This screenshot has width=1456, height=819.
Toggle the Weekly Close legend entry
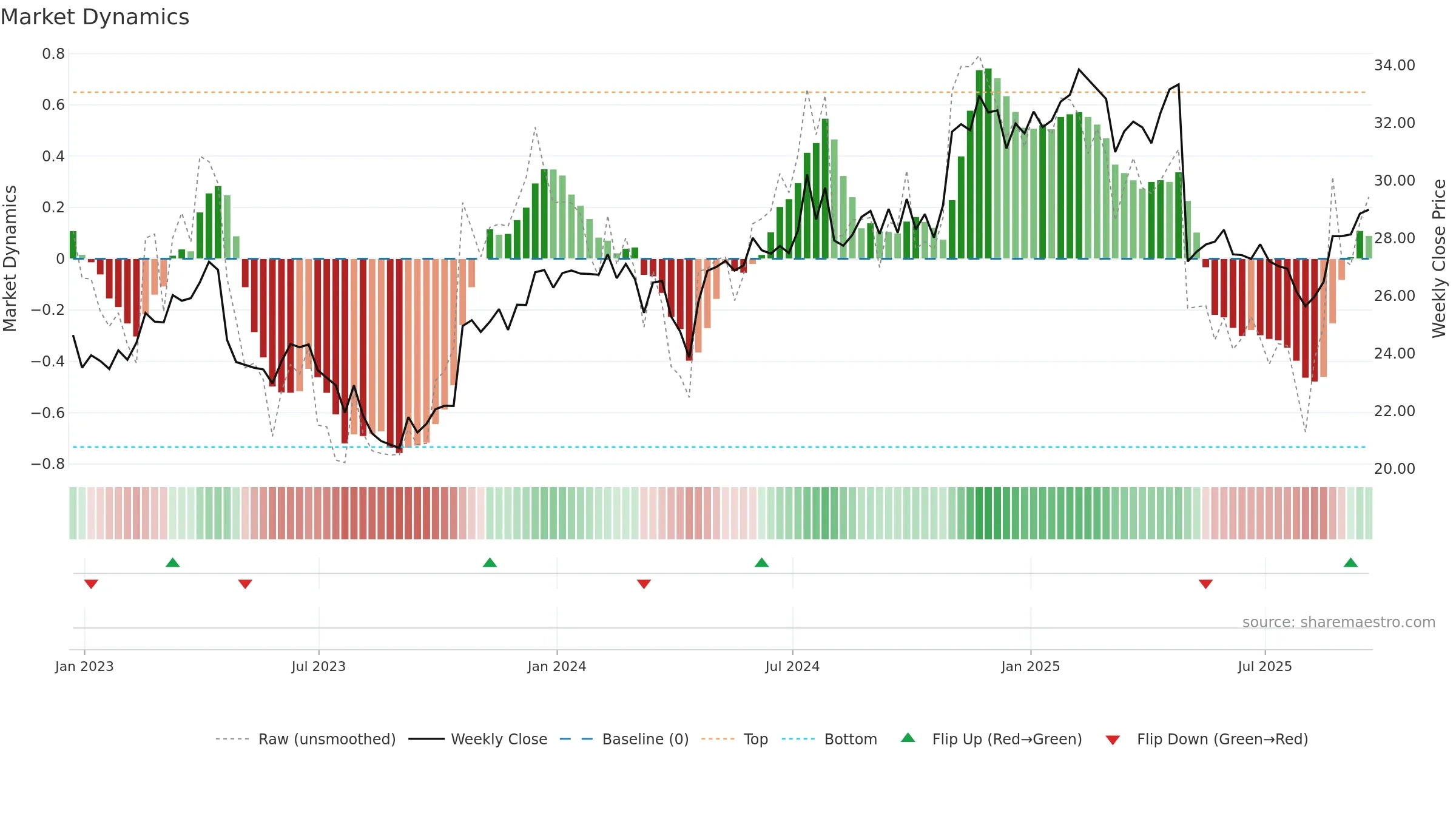(478, 739)
